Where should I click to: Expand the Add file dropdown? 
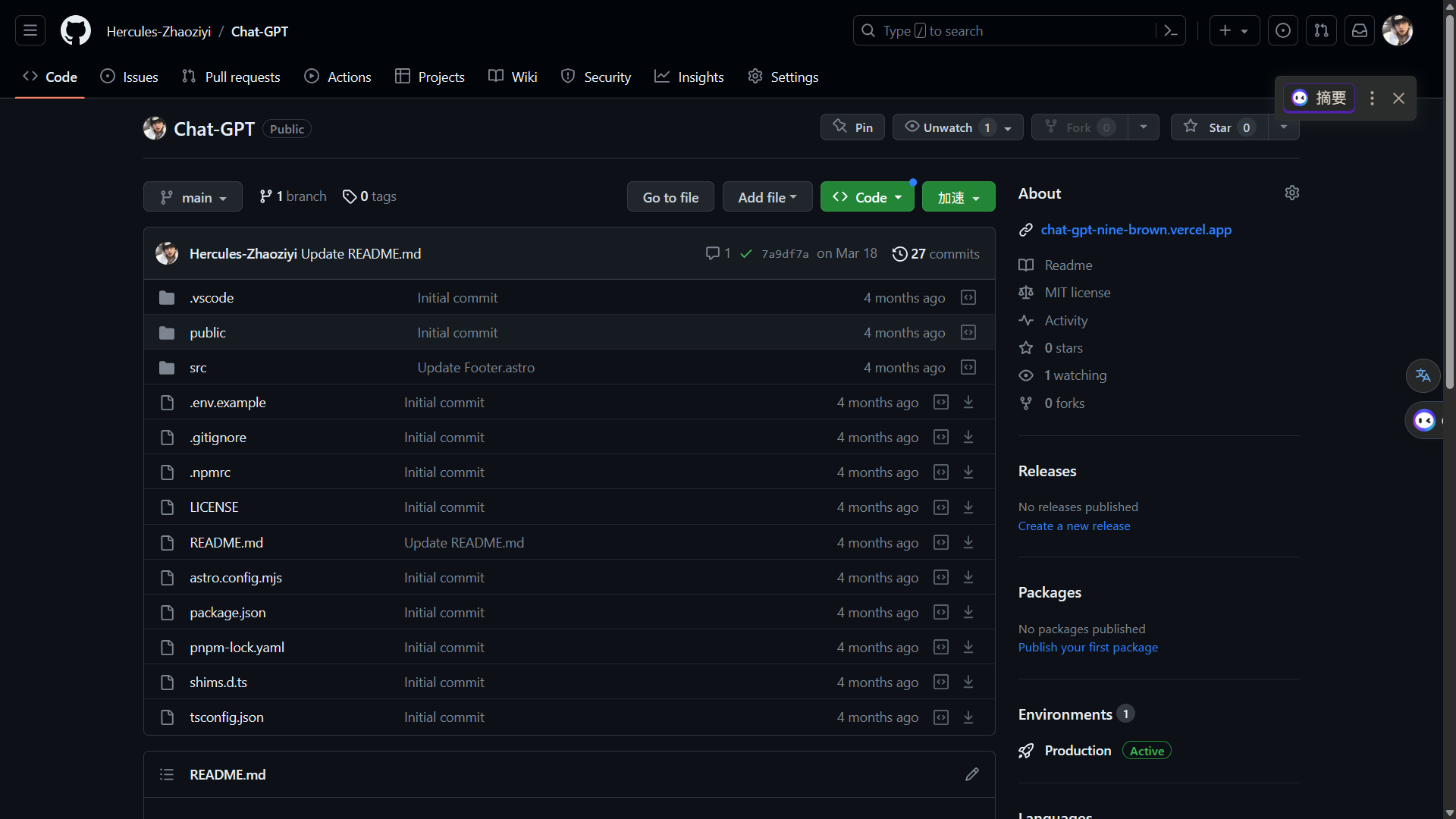pyautogui.click(x=767, y=197)
